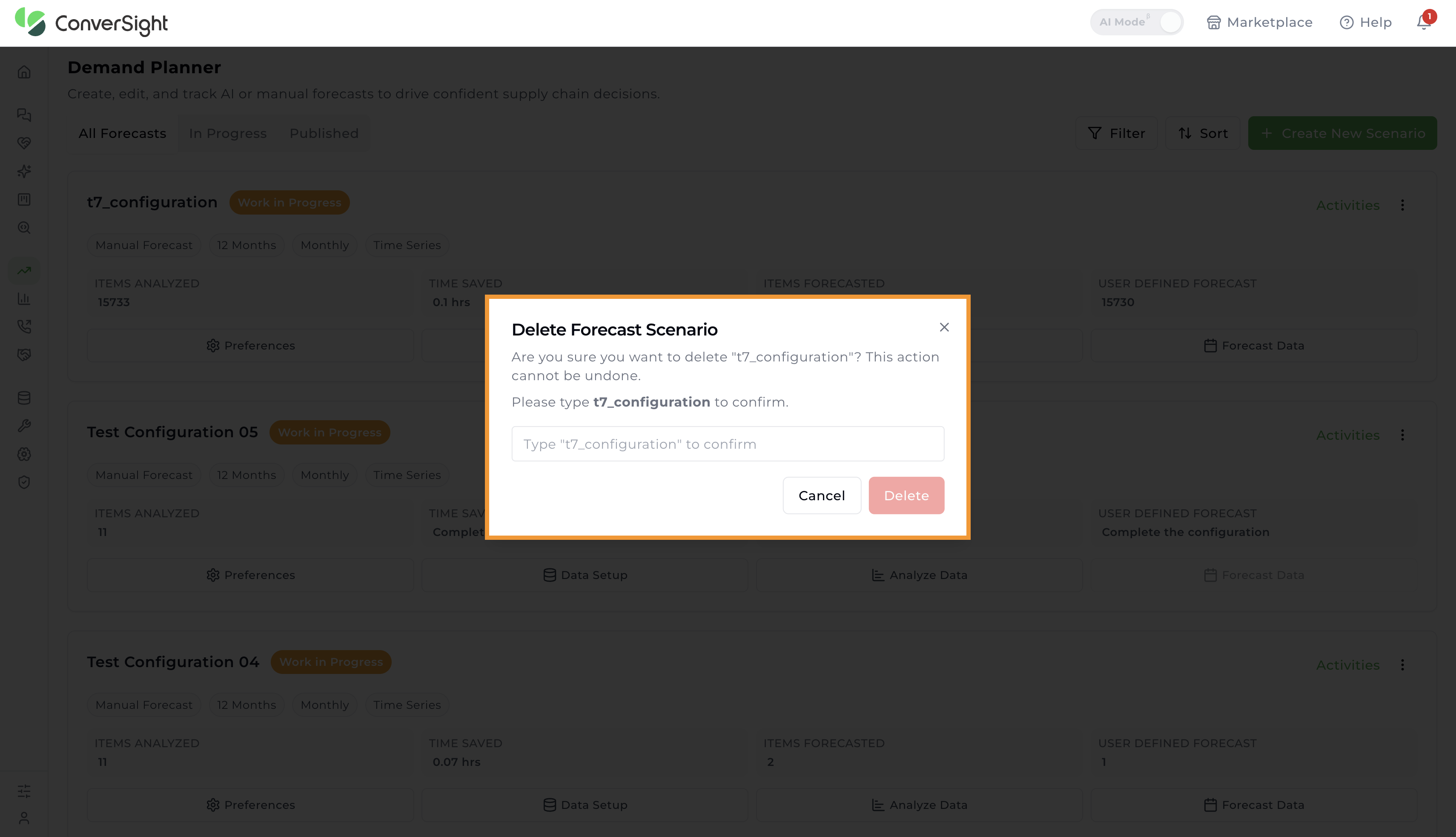The height and width of the screenshot is (837, 1456).
Task: Click the database icon in sidebar
Action: pos(24,398)
